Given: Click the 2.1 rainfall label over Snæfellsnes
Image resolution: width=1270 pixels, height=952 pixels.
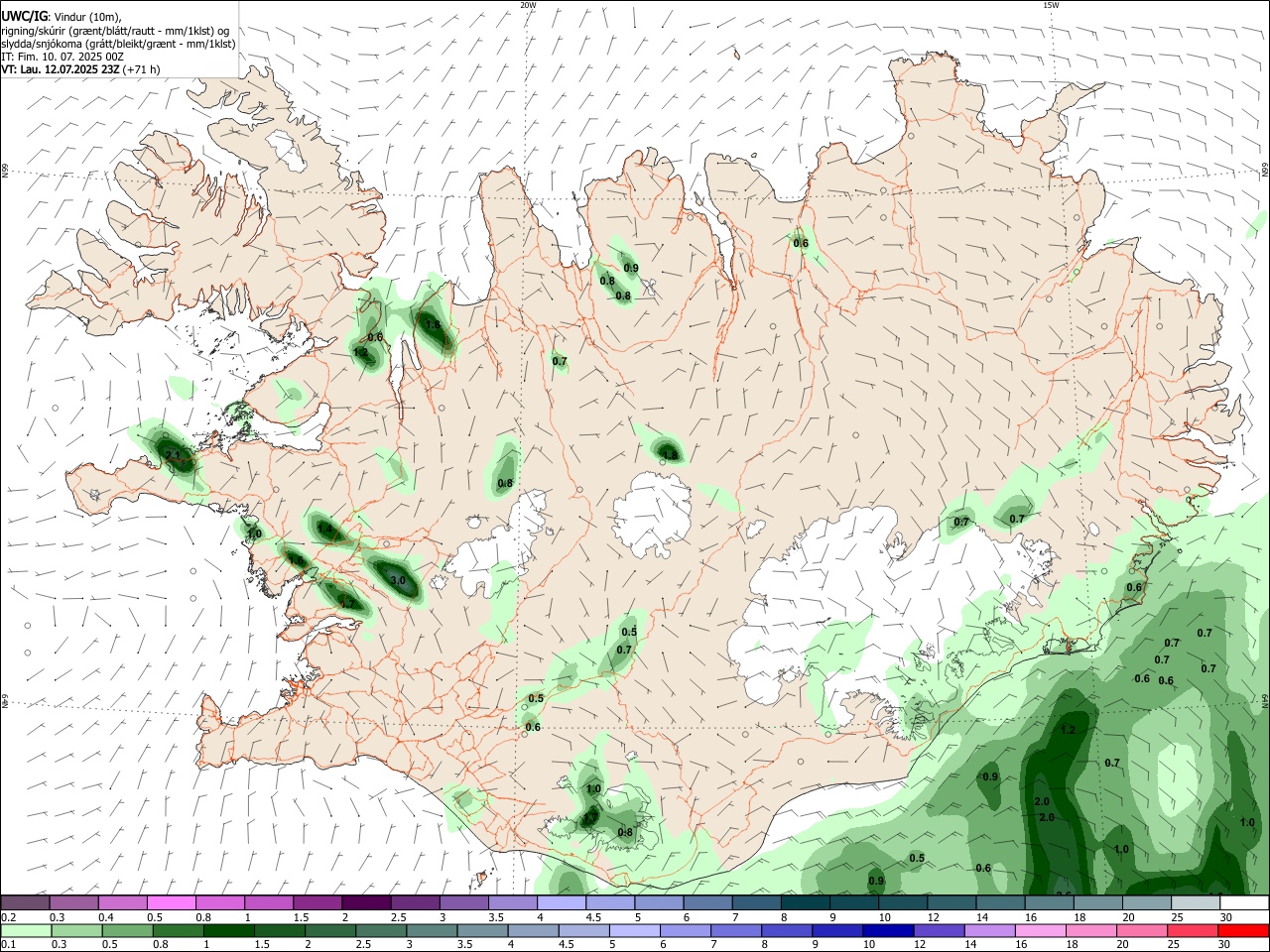Looking at the screenshot, I should pos(174,455).
